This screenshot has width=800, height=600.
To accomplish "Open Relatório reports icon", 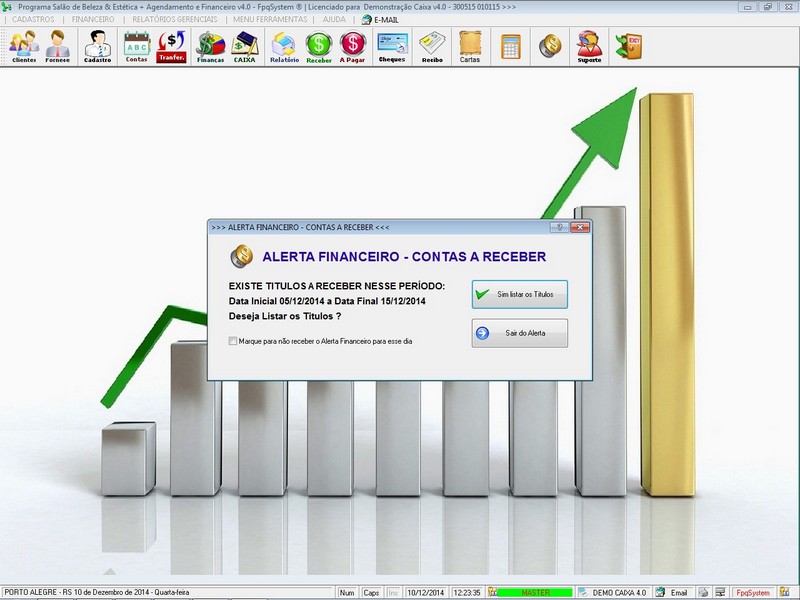I will tap(284, 46).
